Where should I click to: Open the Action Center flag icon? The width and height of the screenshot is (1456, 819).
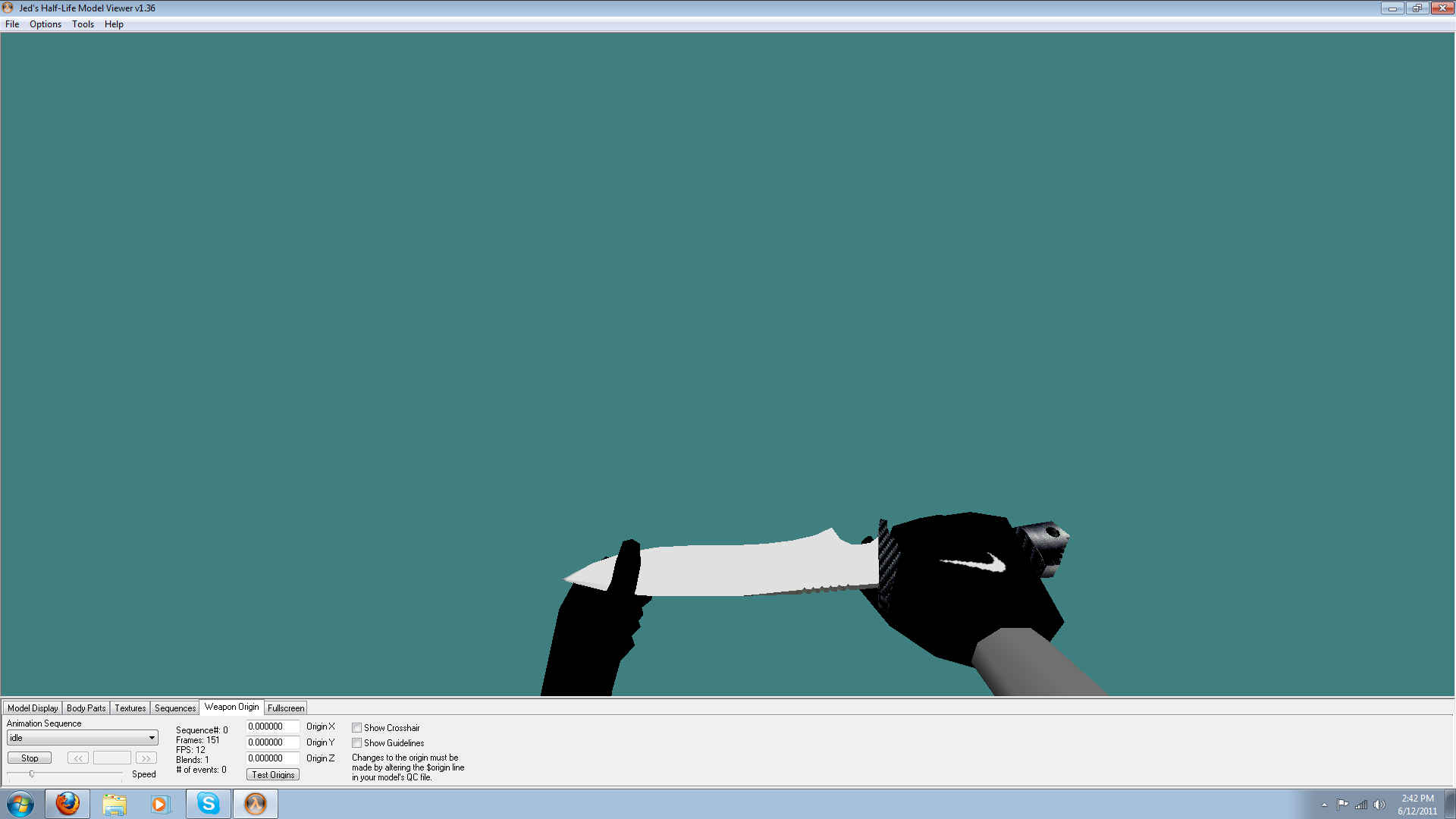coord(1342,805)
